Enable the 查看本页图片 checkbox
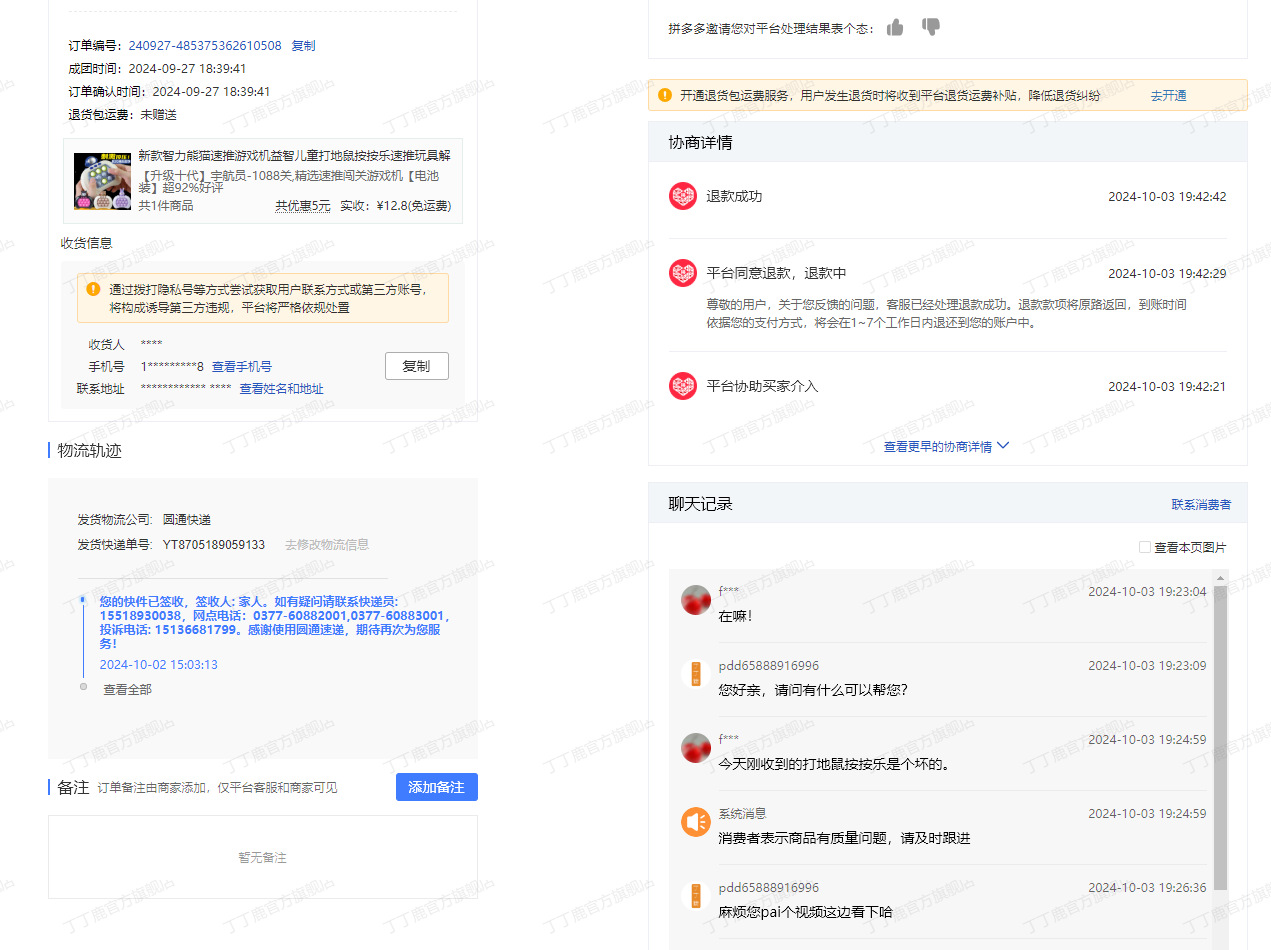This screenshot has height=950, width=1271. tap(1145, 547)
